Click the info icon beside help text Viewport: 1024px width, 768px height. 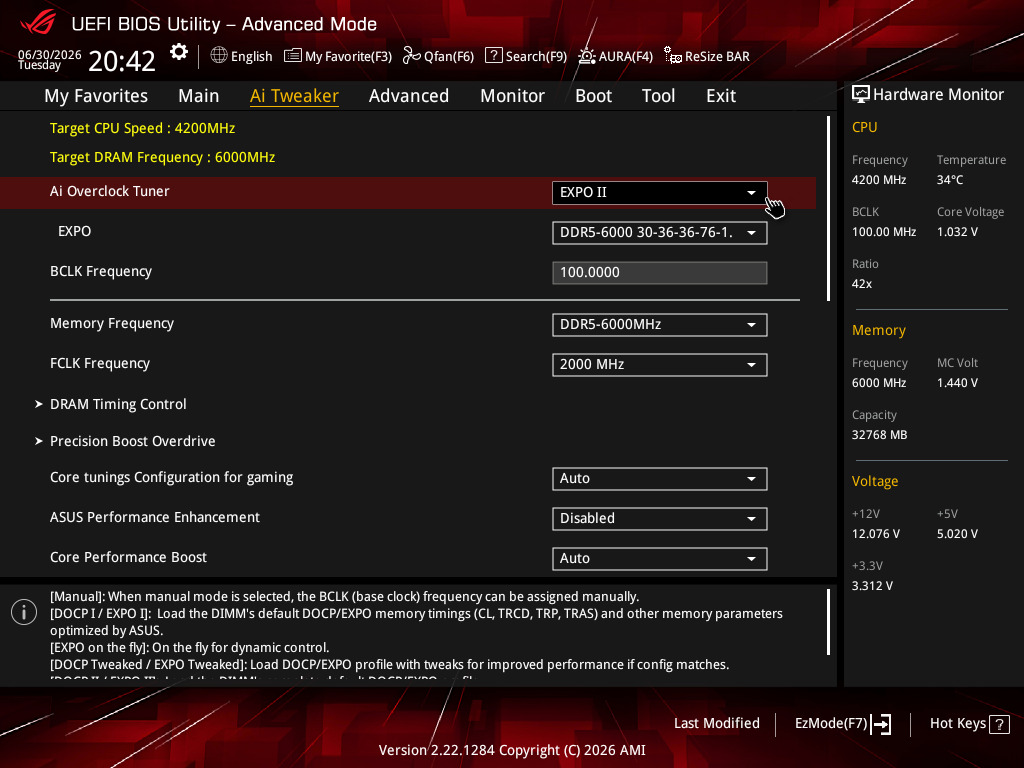coord(24,612)
